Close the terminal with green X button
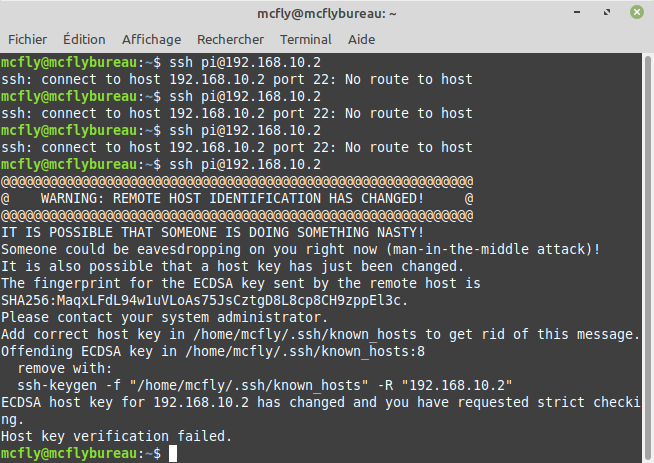The image size is (654, 463). [636, 12]
